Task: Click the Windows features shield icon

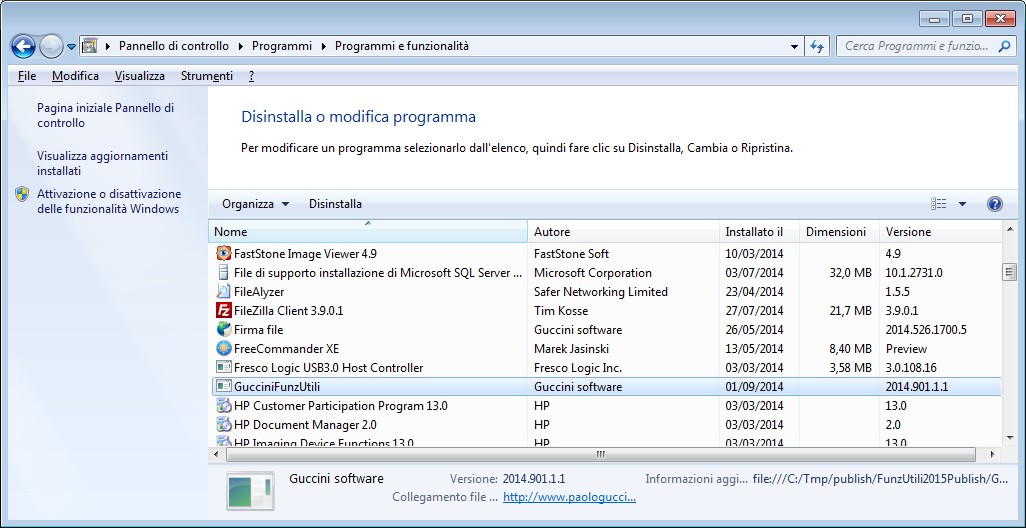Action: click(22, 194)
